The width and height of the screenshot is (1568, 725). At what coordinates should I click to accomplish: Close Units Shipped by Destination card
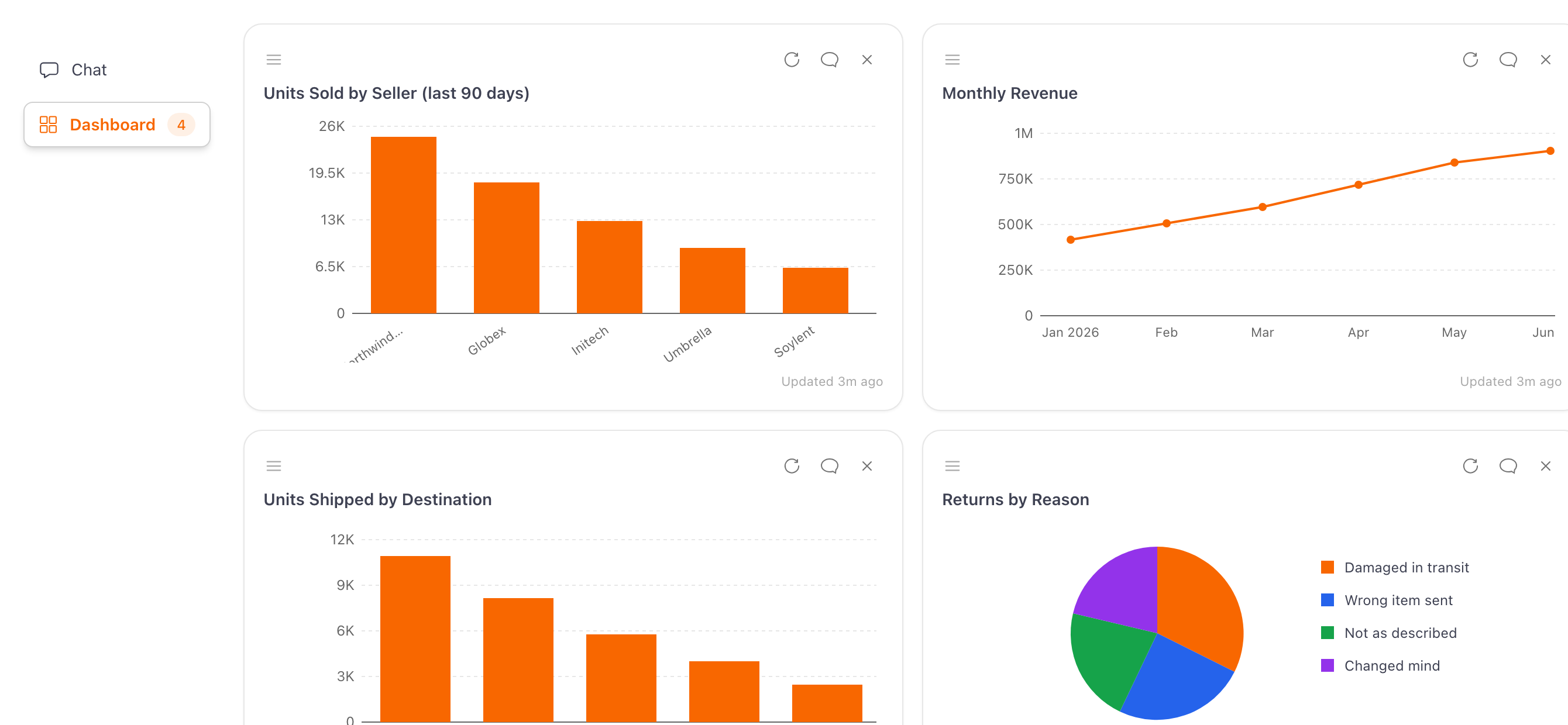pos(866,466)
